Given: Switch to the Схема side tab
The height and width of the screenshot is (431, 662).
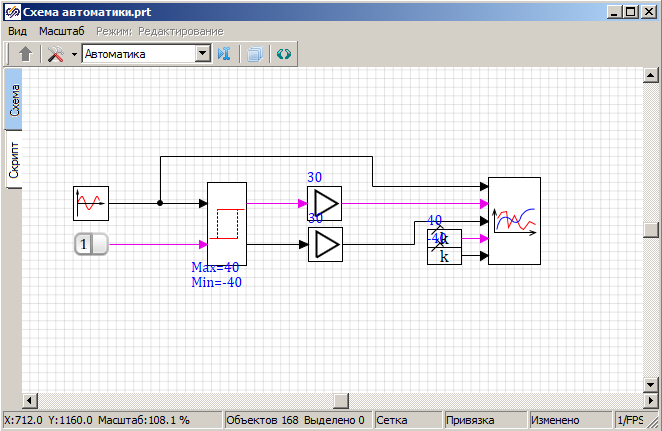Looking at the screenshot, I should click(14, 101).
